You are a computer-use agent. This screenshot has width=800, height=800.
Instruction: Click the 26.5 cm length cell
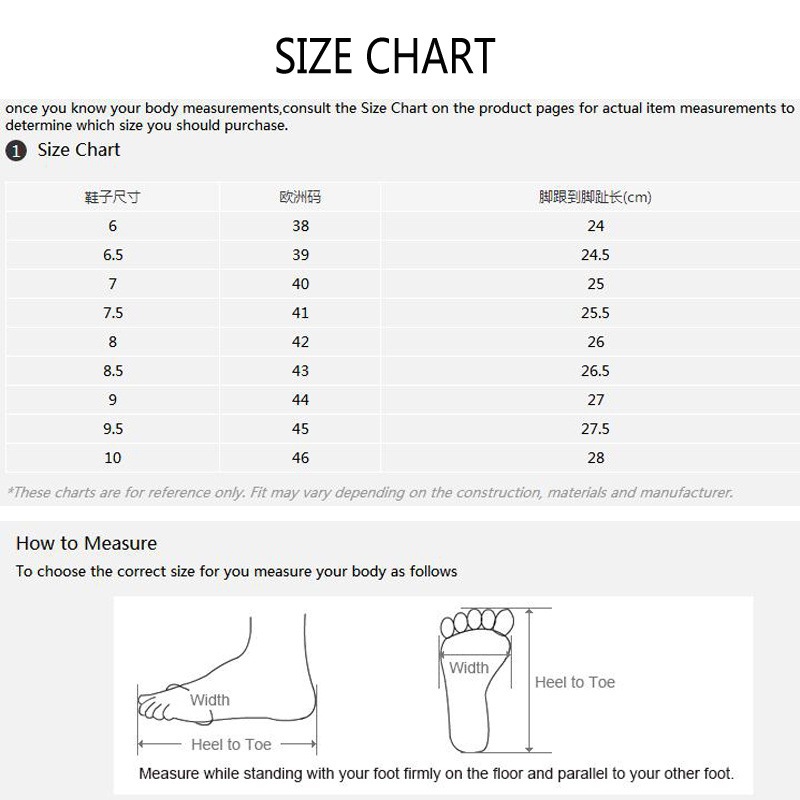(x=595, y=371)
